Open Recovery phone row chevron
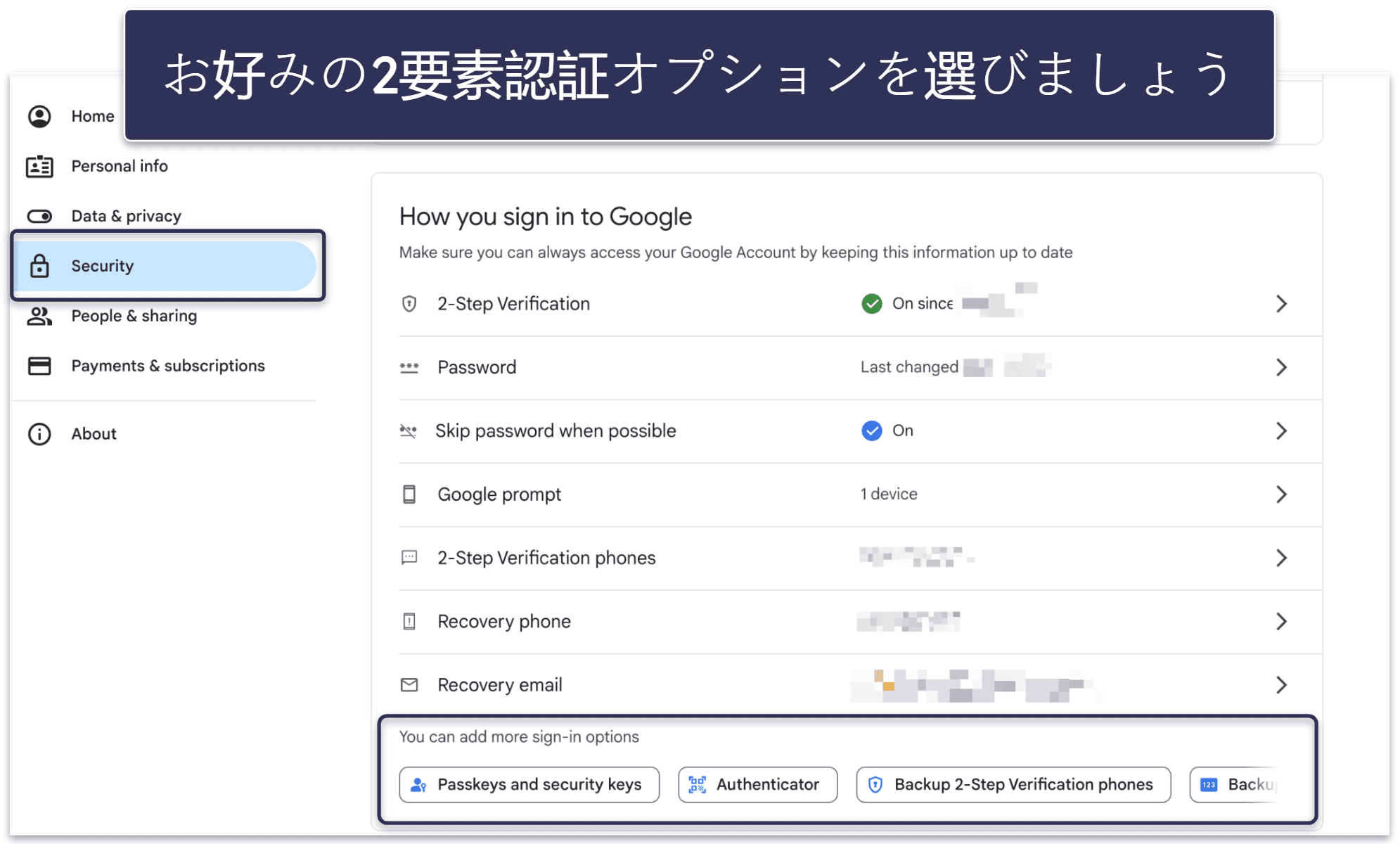 (1281, 621)
